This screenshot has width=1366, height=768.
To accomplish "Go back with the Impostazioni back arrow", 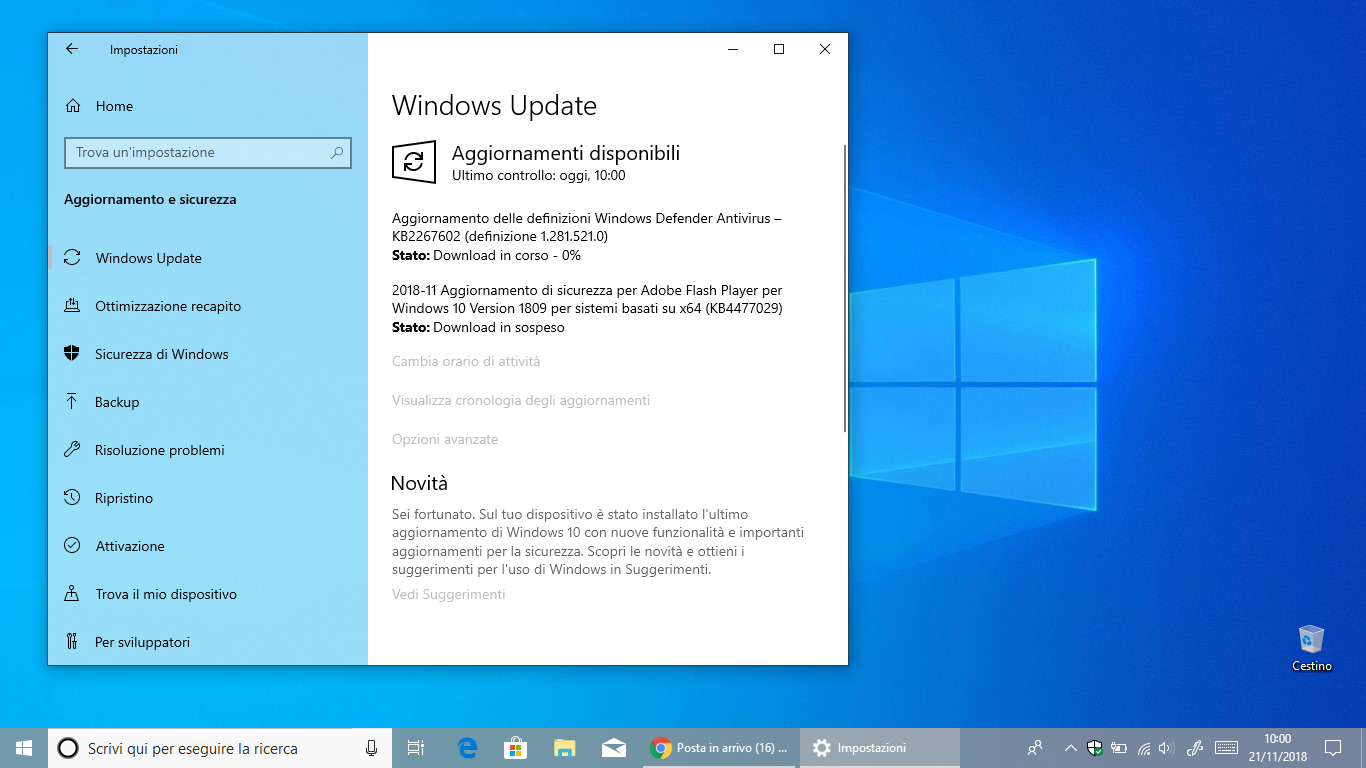I will click(x=72, y=49).
